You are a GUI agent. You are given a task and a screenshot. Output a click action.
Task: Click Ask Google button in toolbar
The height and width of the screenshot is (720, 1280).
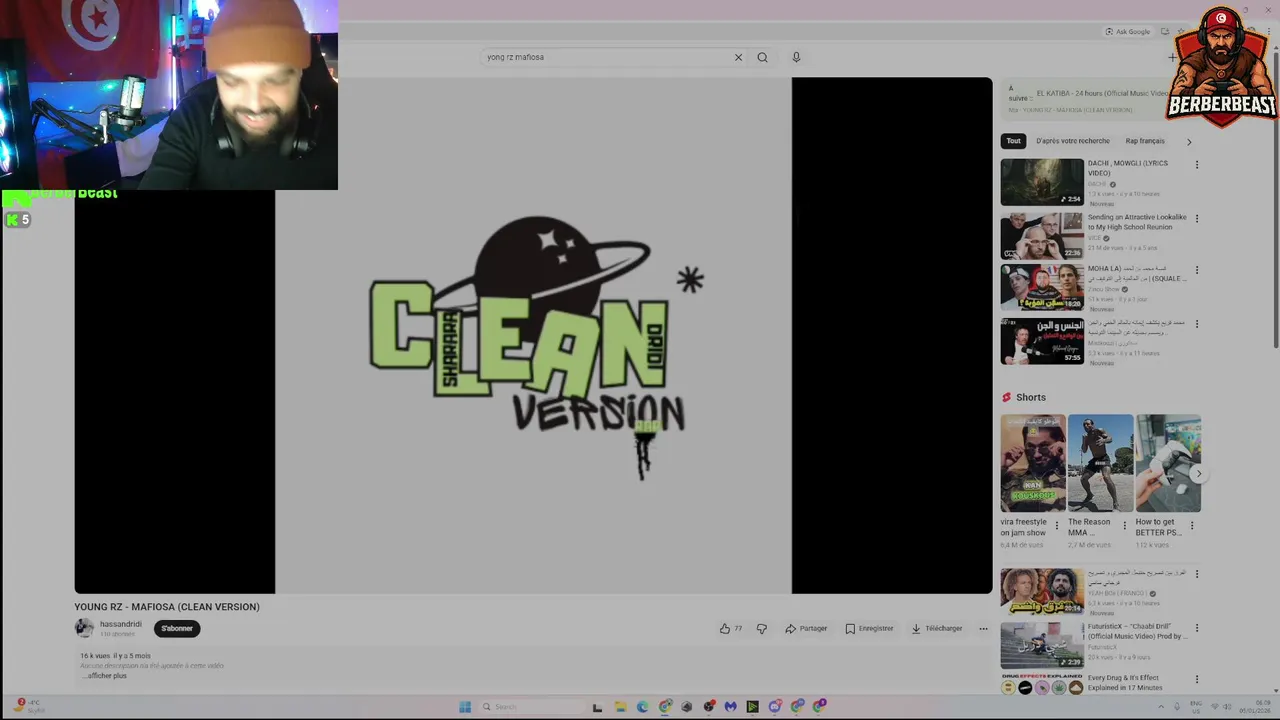pos(1128,32)
